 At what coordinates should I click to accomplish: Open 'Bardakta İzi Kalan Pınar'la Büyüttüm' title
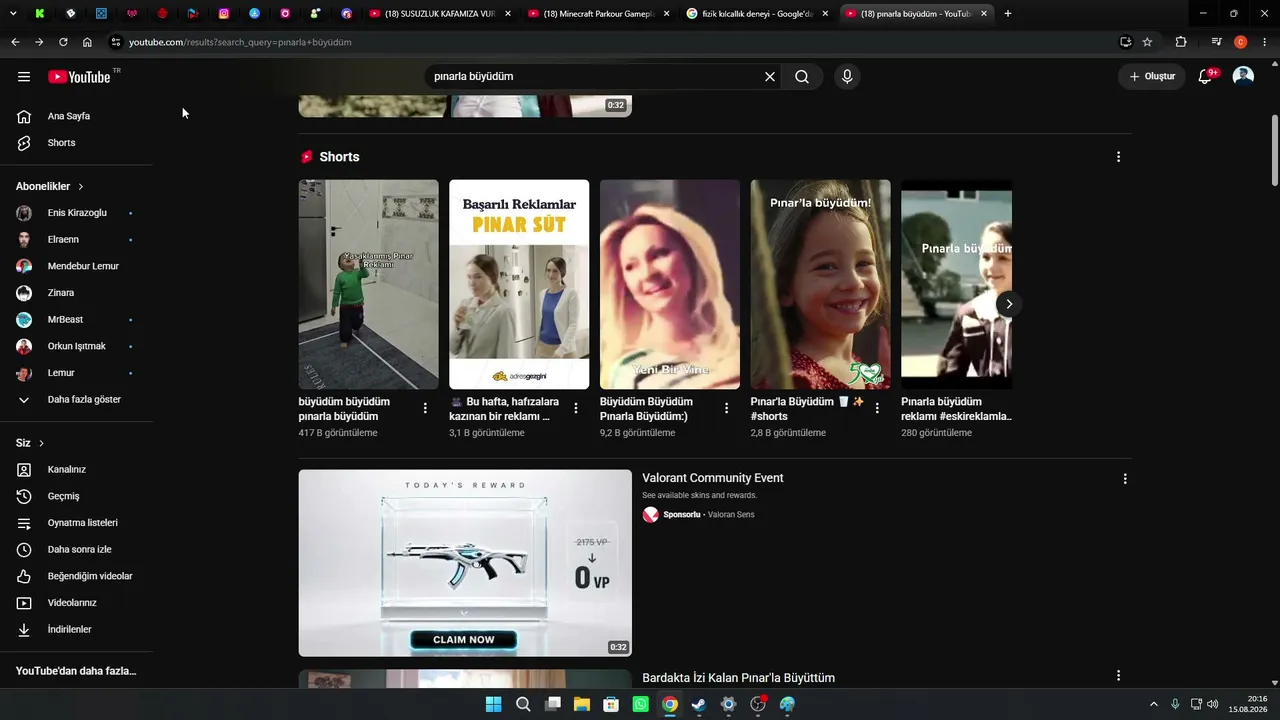point(738,678)
